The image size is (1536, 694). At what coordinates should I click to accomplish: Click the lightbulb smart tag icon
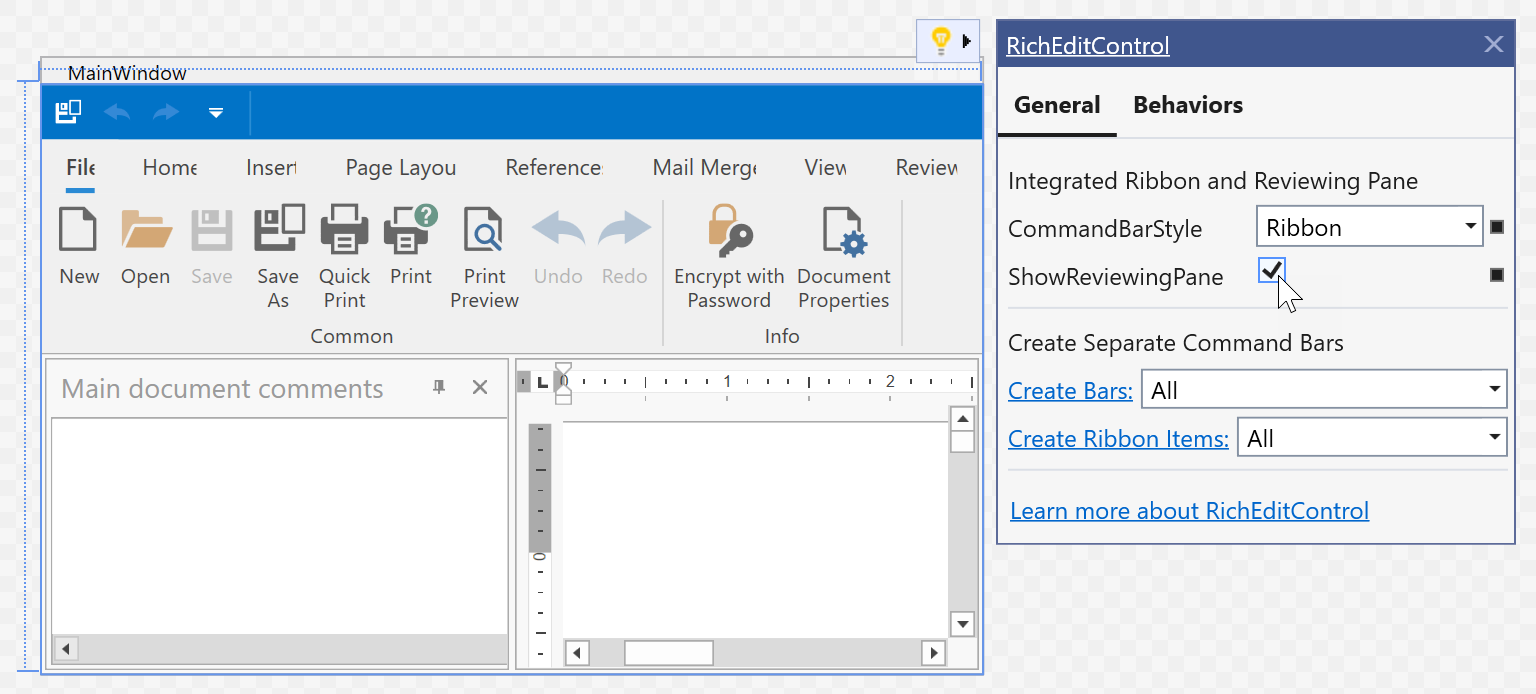coord(940,41)
